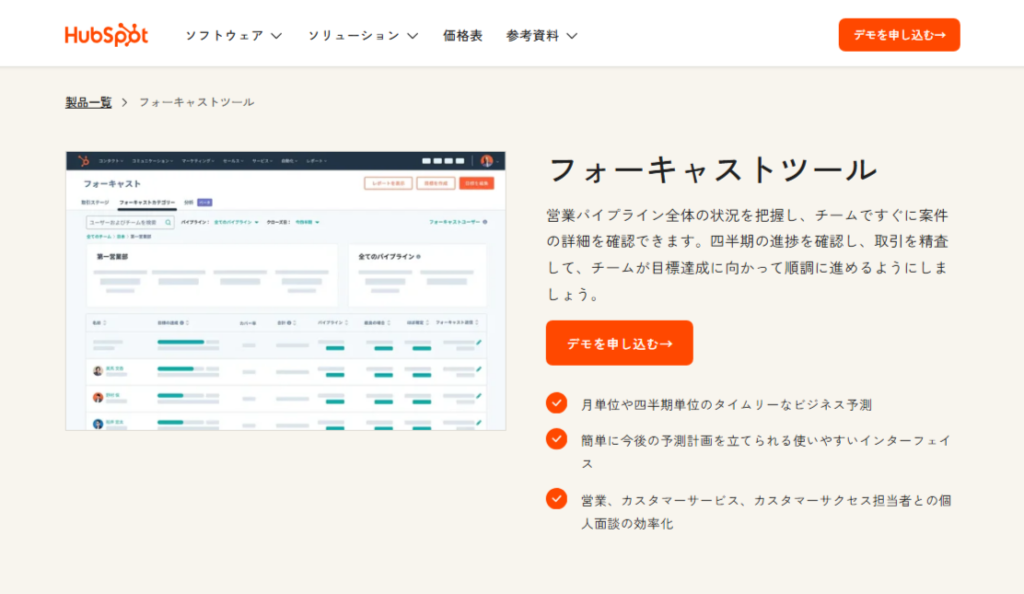Go to the 価格表 page
Screen dimensions: 1024x594
462,35
